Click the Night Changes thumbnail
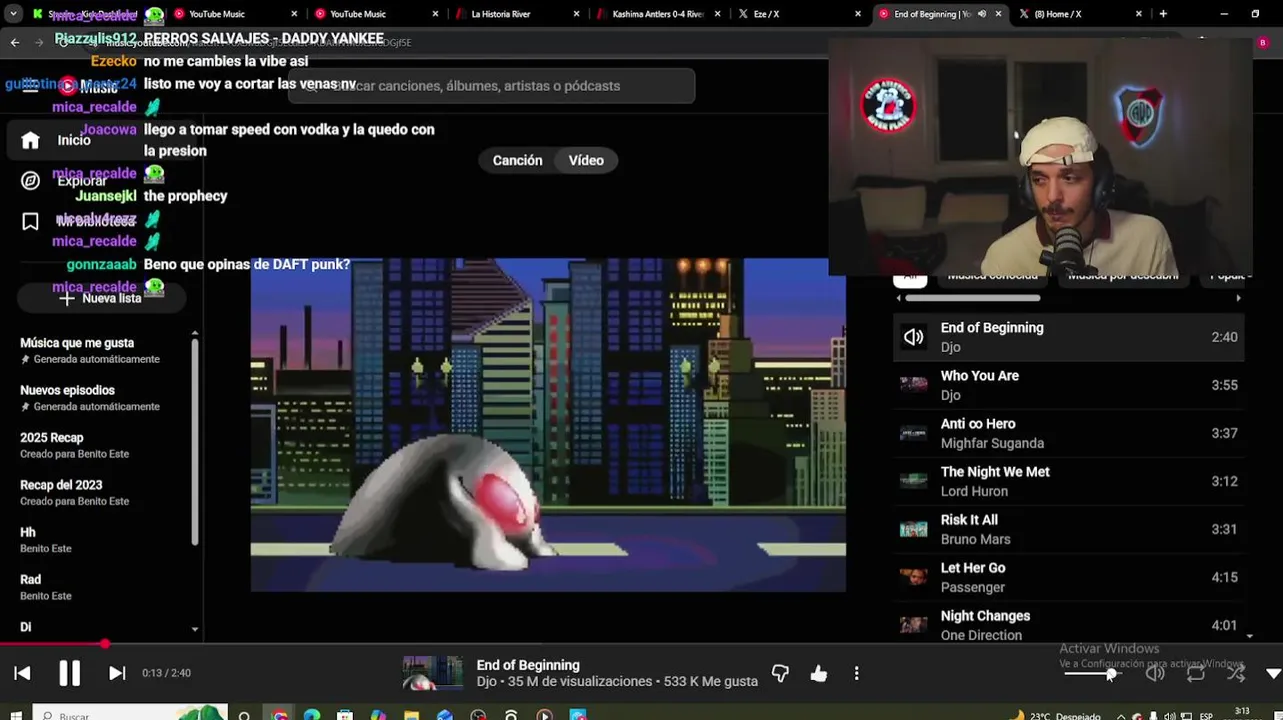The width and height of the screenshot is (1283, 720). tap(913, 625)
